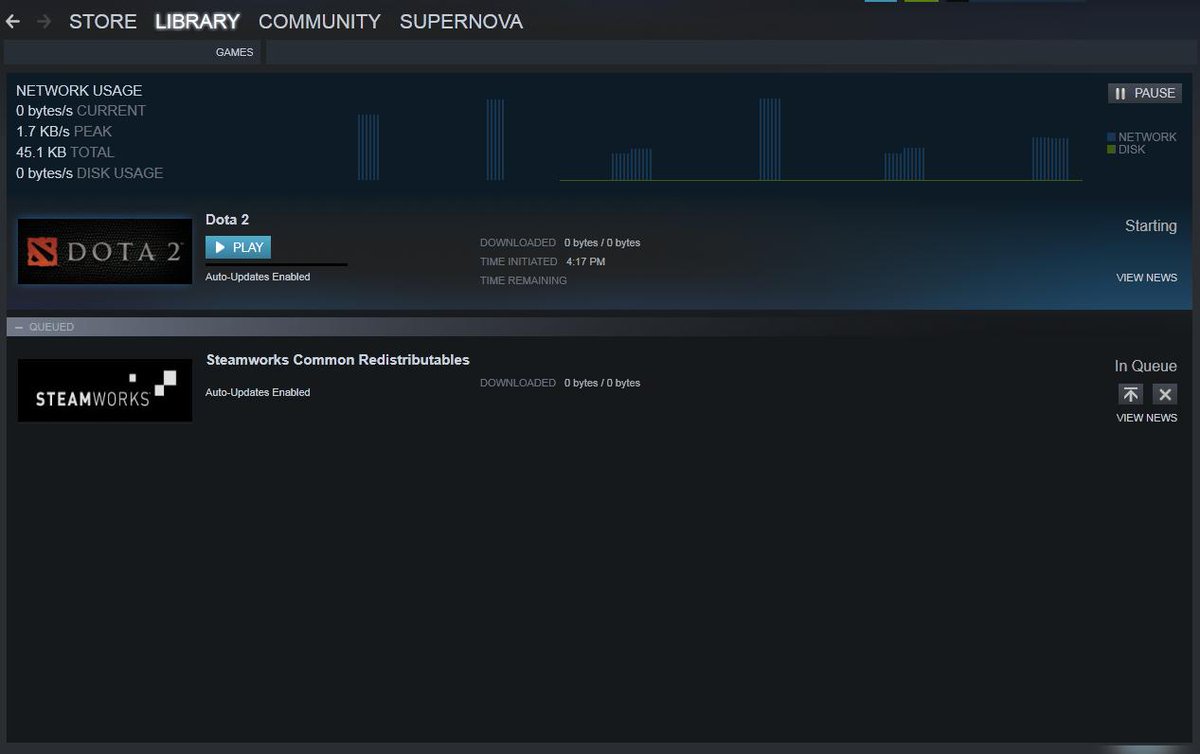Click the pause icon on the Pause button
Screen dimensions: 1200x754
[1120, 92]
